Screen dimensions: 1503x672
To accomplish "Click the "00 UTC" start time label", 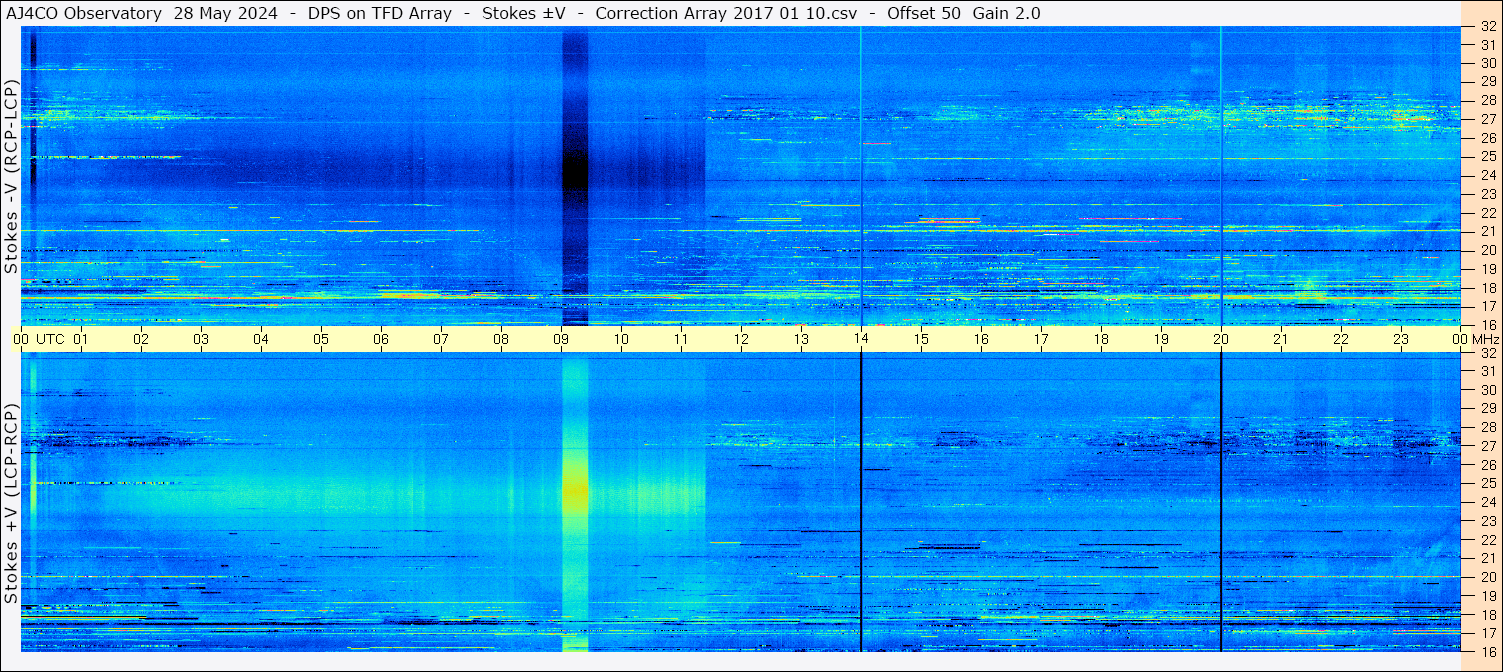I will [39, 339].
